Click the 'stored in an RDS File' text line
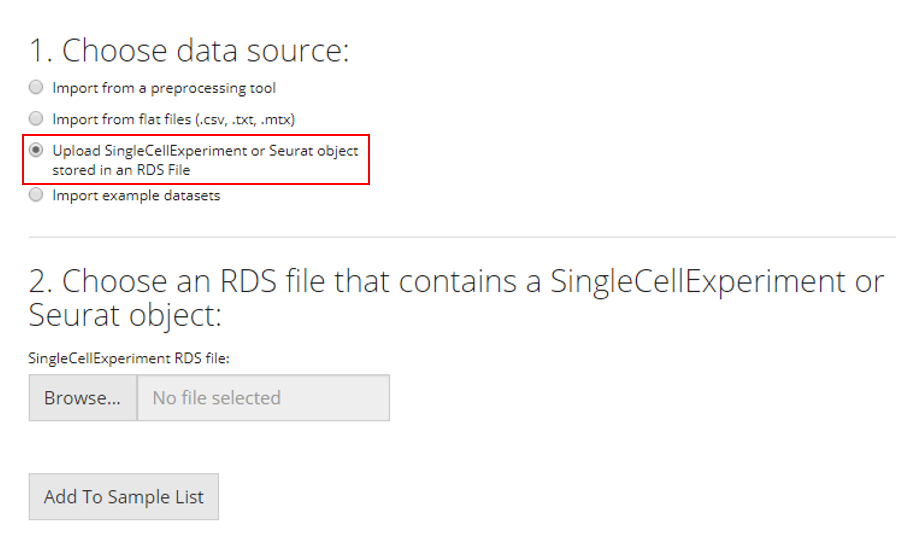The width and height of the screenshot is (924, 553). pos(121,170)
